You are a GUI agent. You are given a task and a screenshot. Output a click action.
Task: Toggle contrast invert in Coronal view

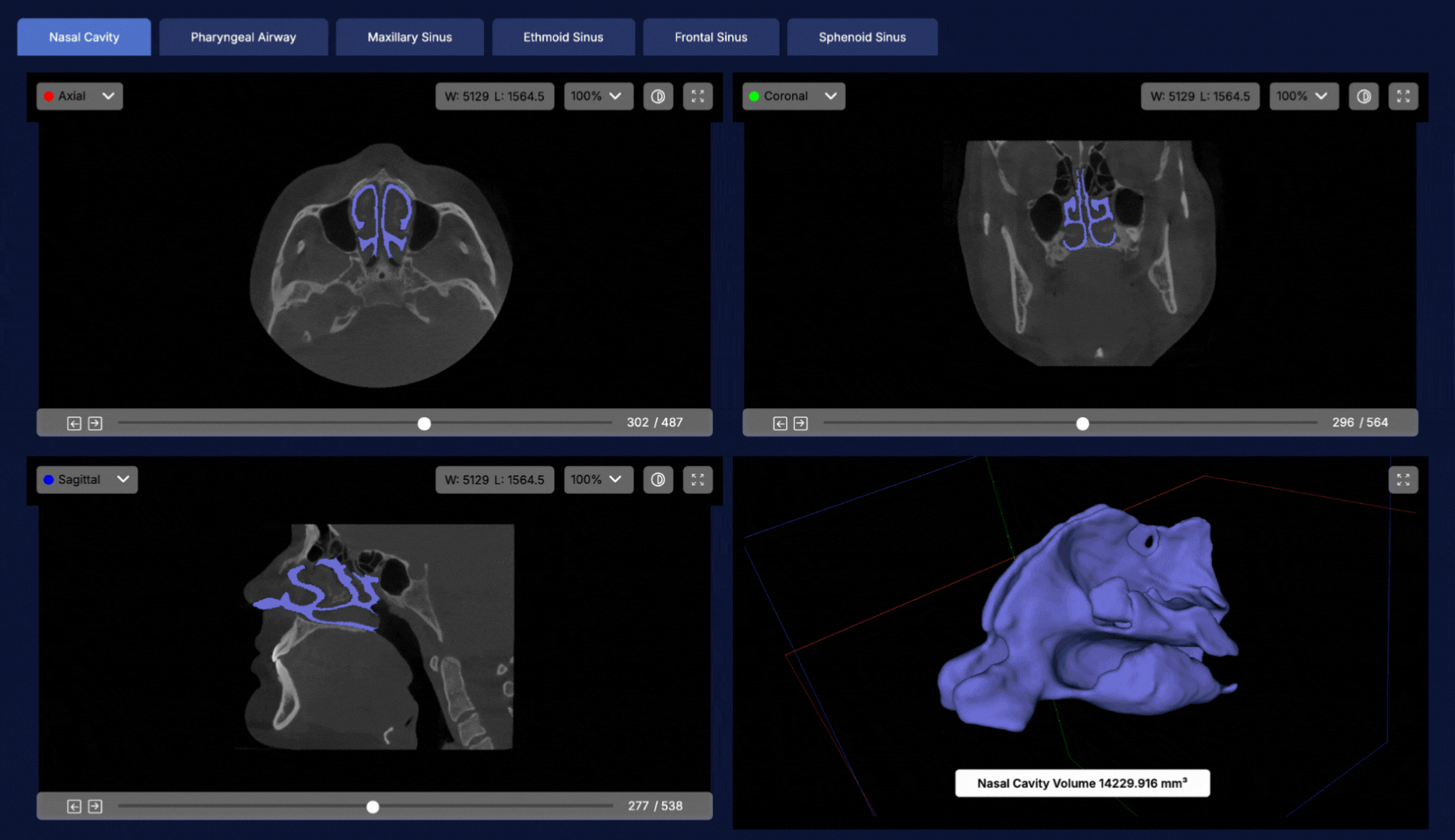(x=1363, y=96)
